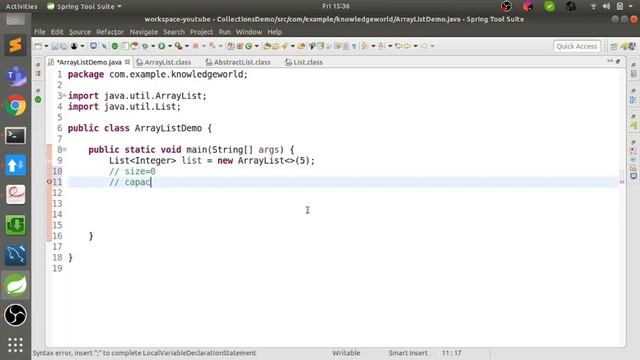Screen dimensions: 640x360
Task: Open the Refactor menu
Action: pos(110,32)
